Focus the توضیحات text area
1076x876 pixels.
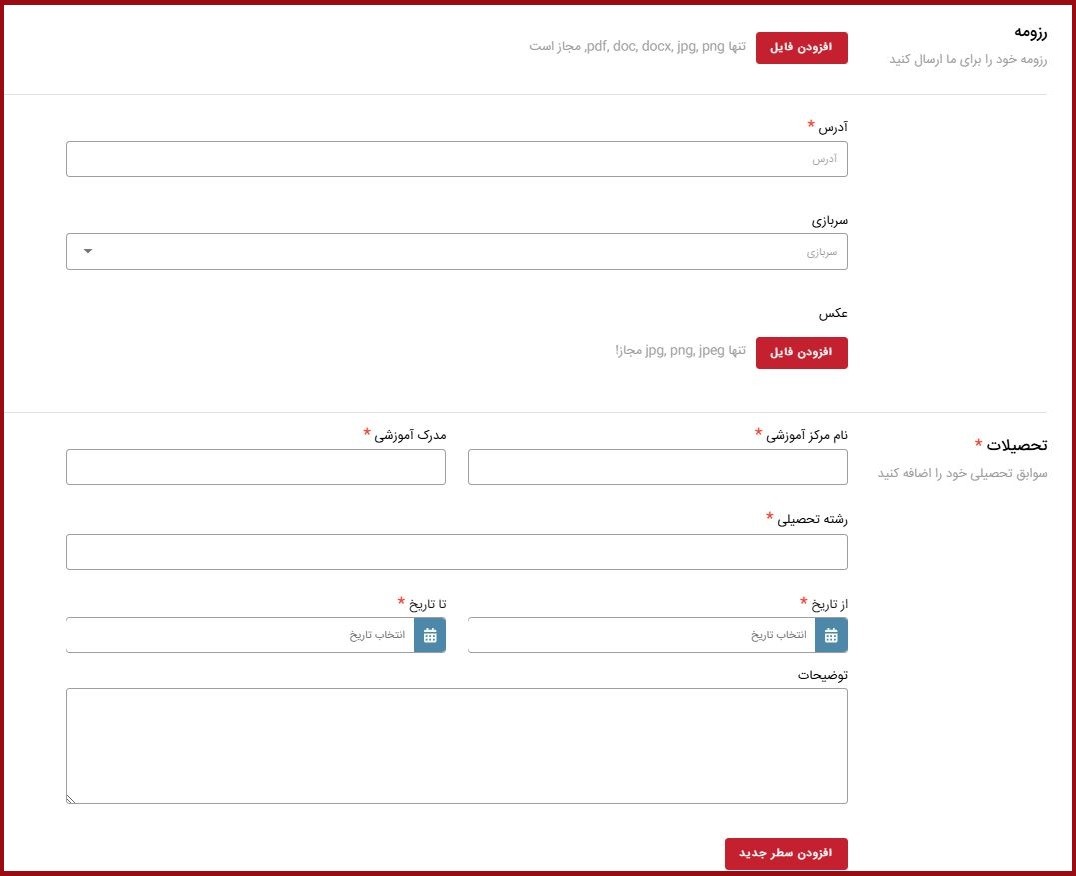coord(456,745)
